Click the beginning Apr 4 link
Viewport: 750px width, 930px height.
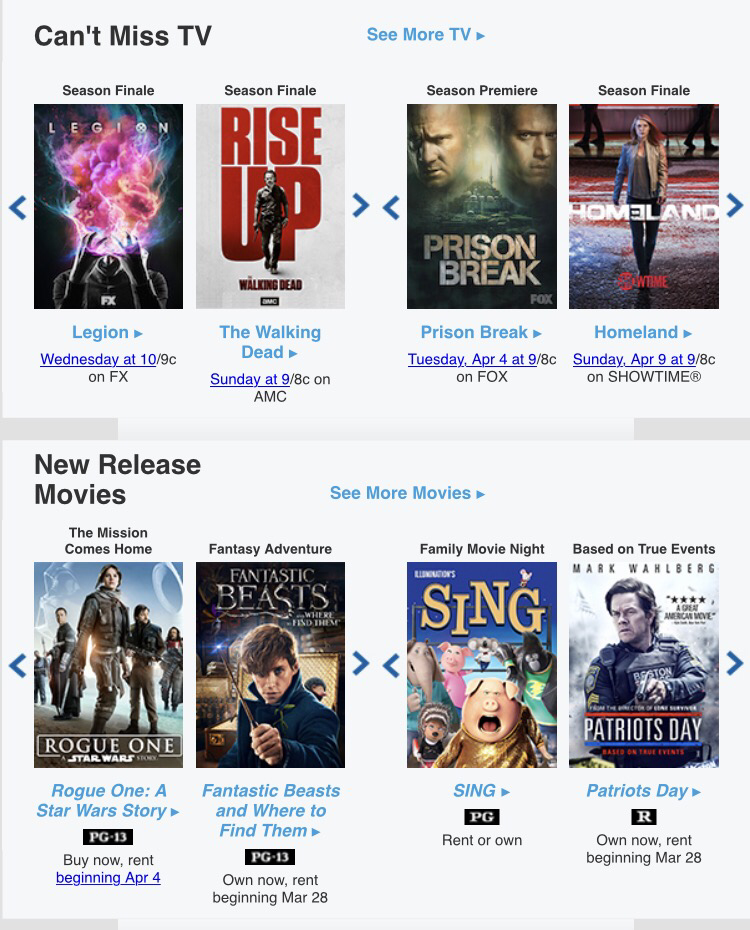tap(108, 878)
